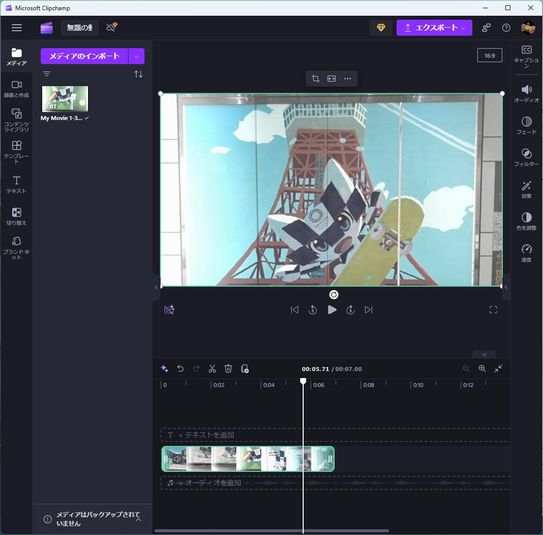Viewport: 543px width, 535px height.
Task: Forward 5 seconds
Action: pyautogui.click(x=350, y=310)
